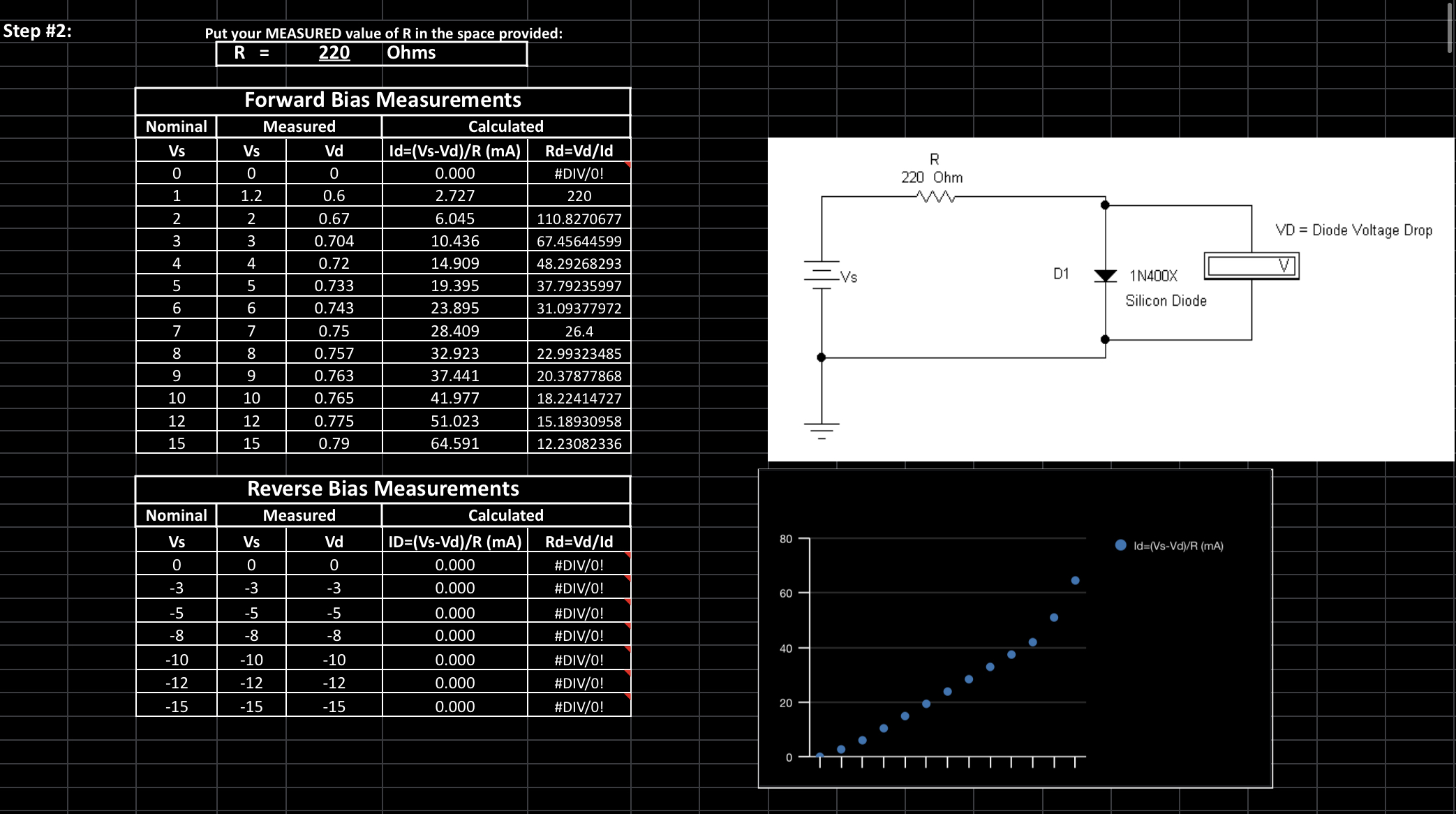
Task: Click the chart y-axis label 80
Action: (x=786, y=539)
